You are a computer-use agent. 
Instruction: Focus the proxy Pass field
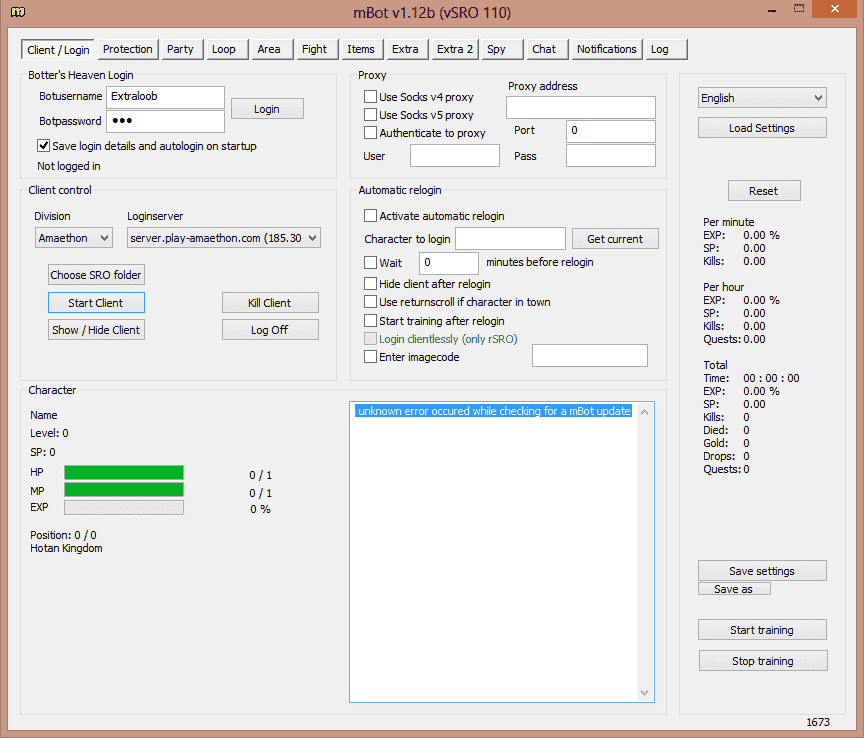click(611, 156)
